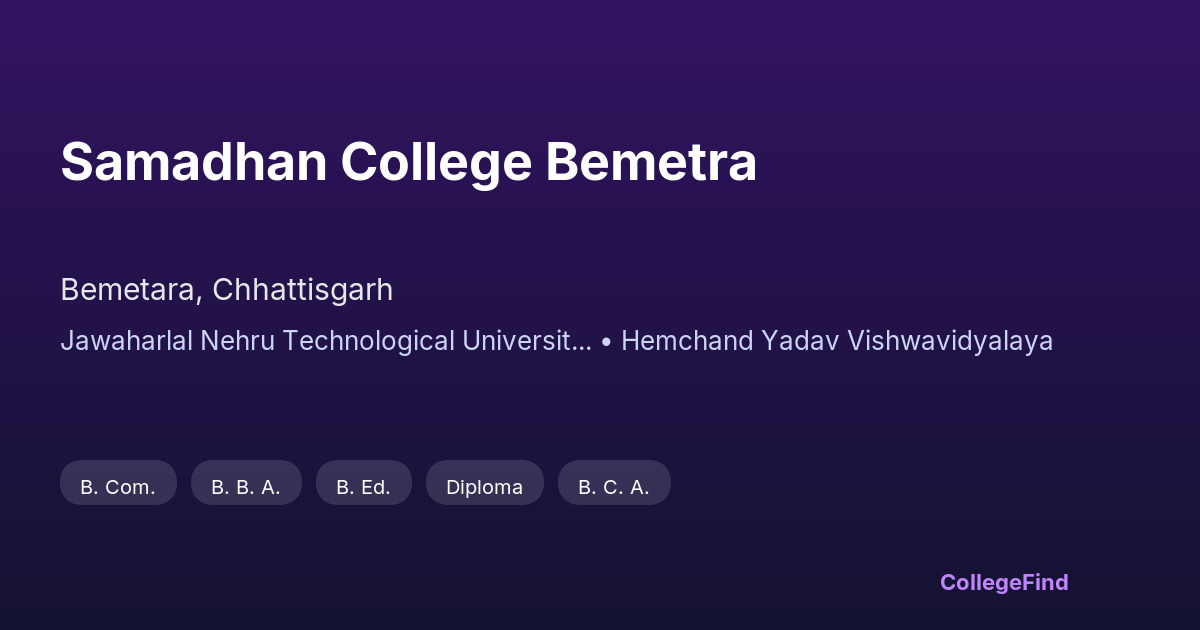The image size is (1200, 630).
Task: Click the word "Hemchand" in affiliations
Action: tap(688, 341)
